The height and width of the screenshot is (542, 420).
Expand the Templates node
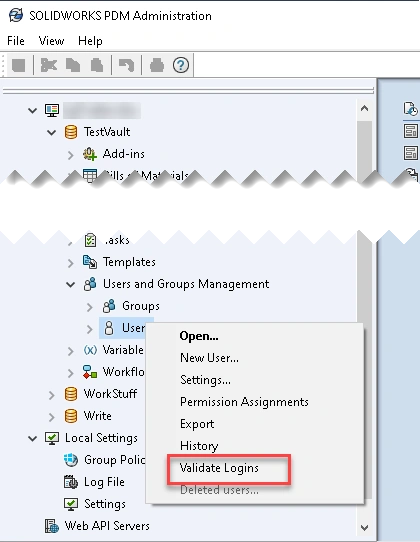tap(71, 263)
